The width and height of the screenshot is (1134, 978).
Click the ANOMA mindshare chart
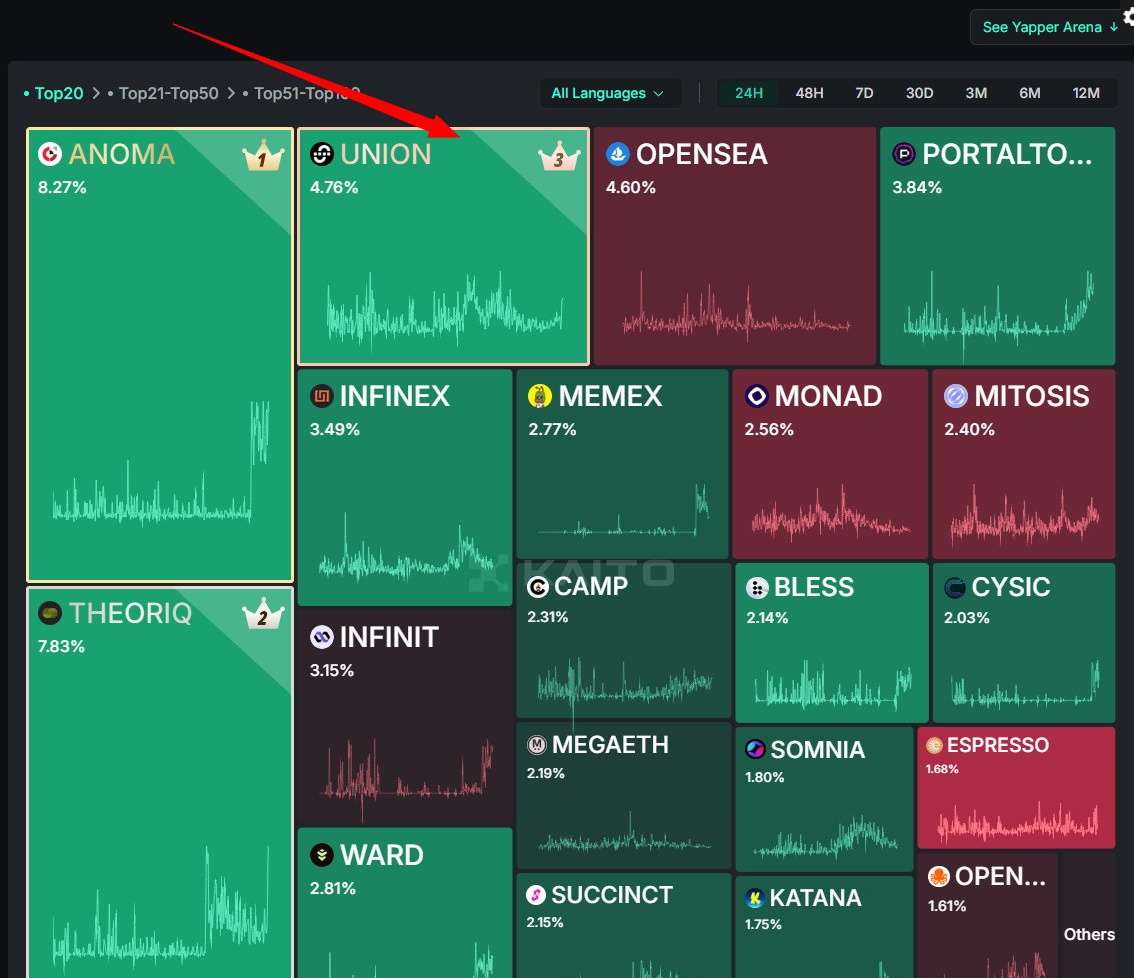tap(161, 463)
